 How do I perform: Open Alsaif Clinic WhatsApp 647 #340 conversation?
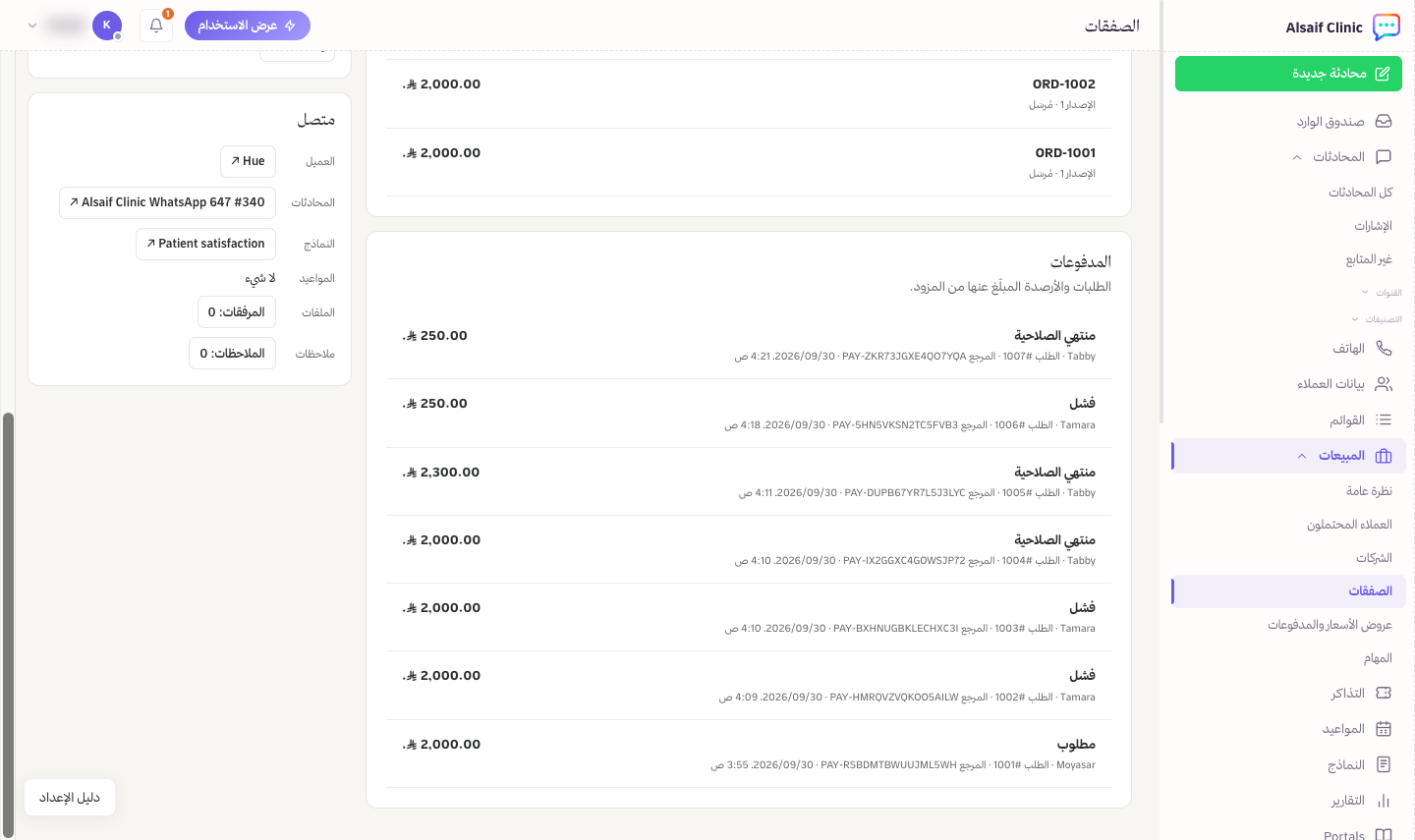click(167, 202)
